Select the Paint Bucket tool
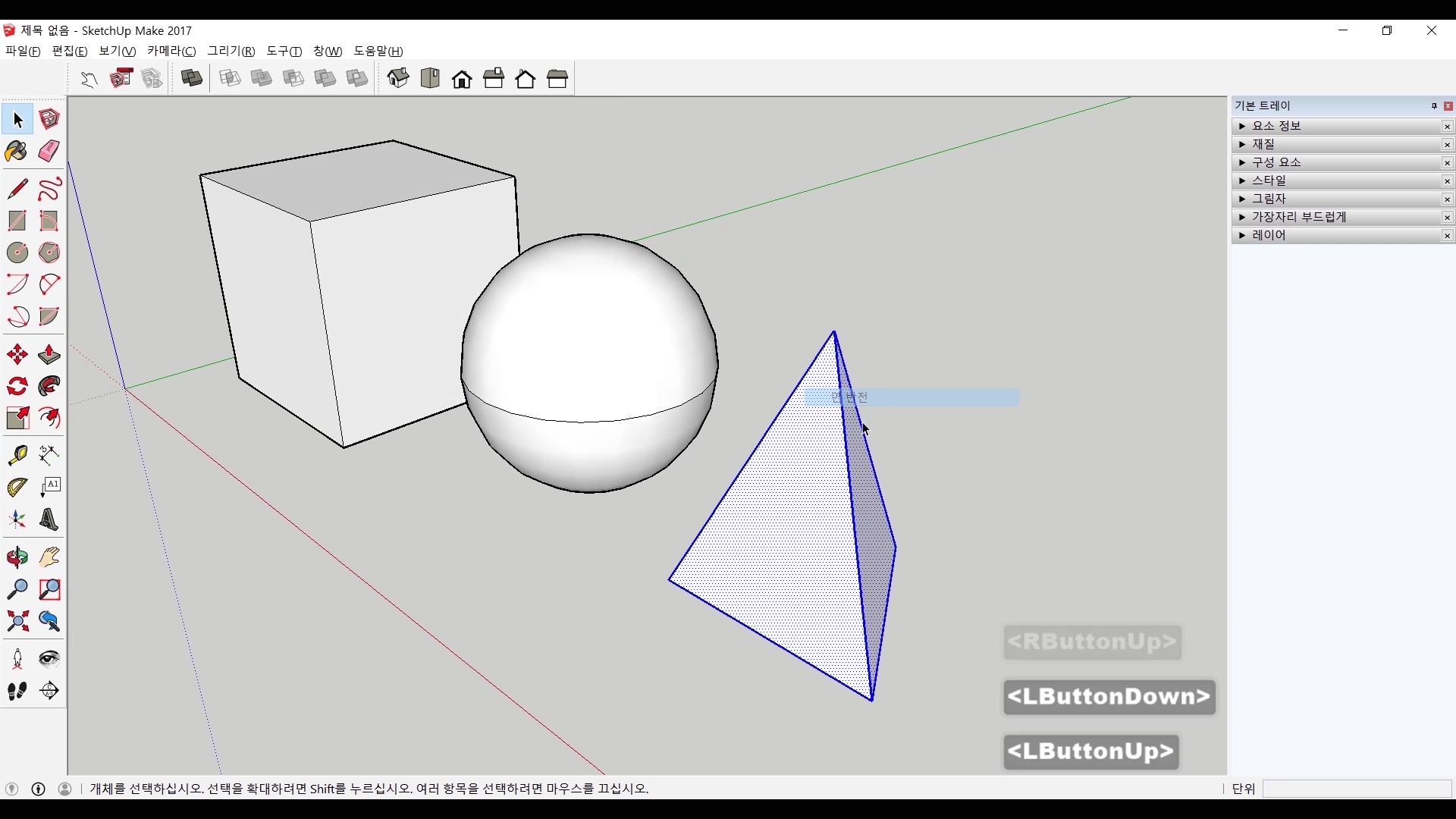Screen dimensions: 1456x819 click(17, 152)
